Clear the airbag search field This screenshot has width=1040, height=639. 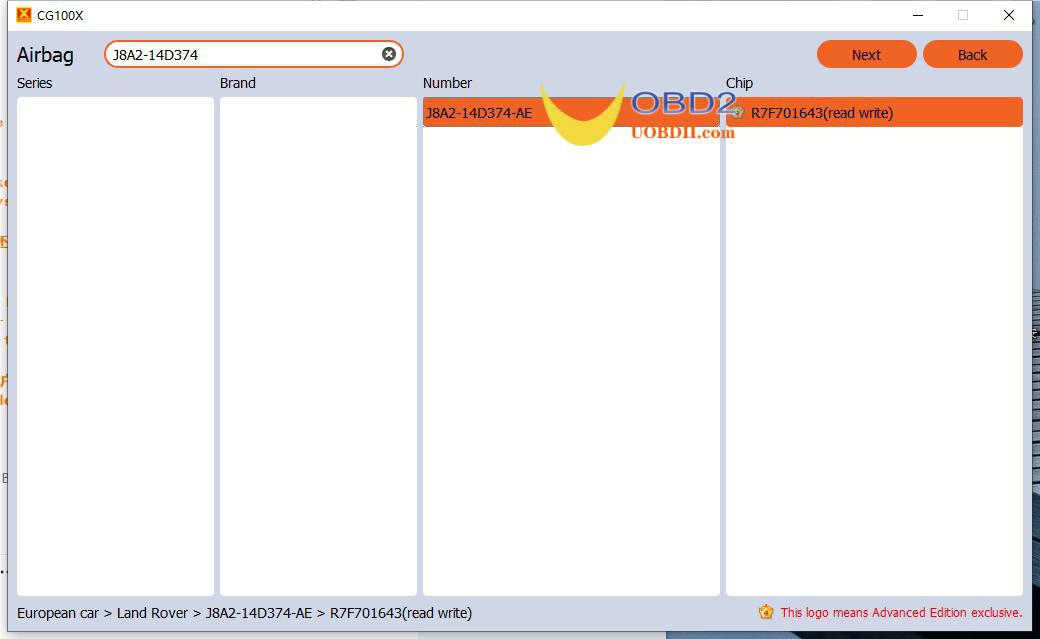(389, 54)
